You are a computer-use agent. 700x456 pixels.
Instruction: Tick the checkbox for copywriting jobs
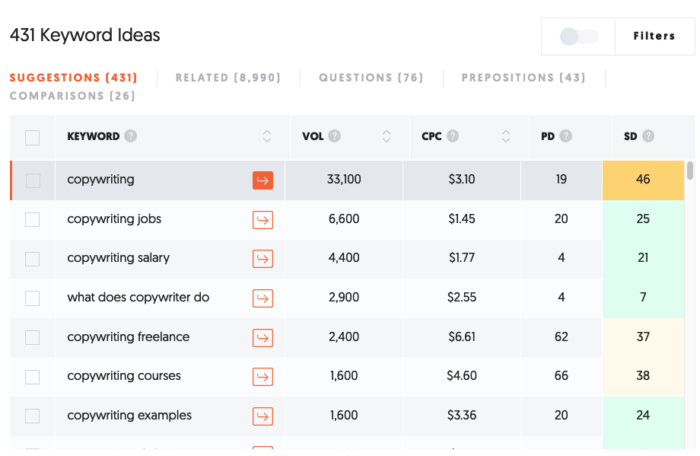[x=33, y=219]
